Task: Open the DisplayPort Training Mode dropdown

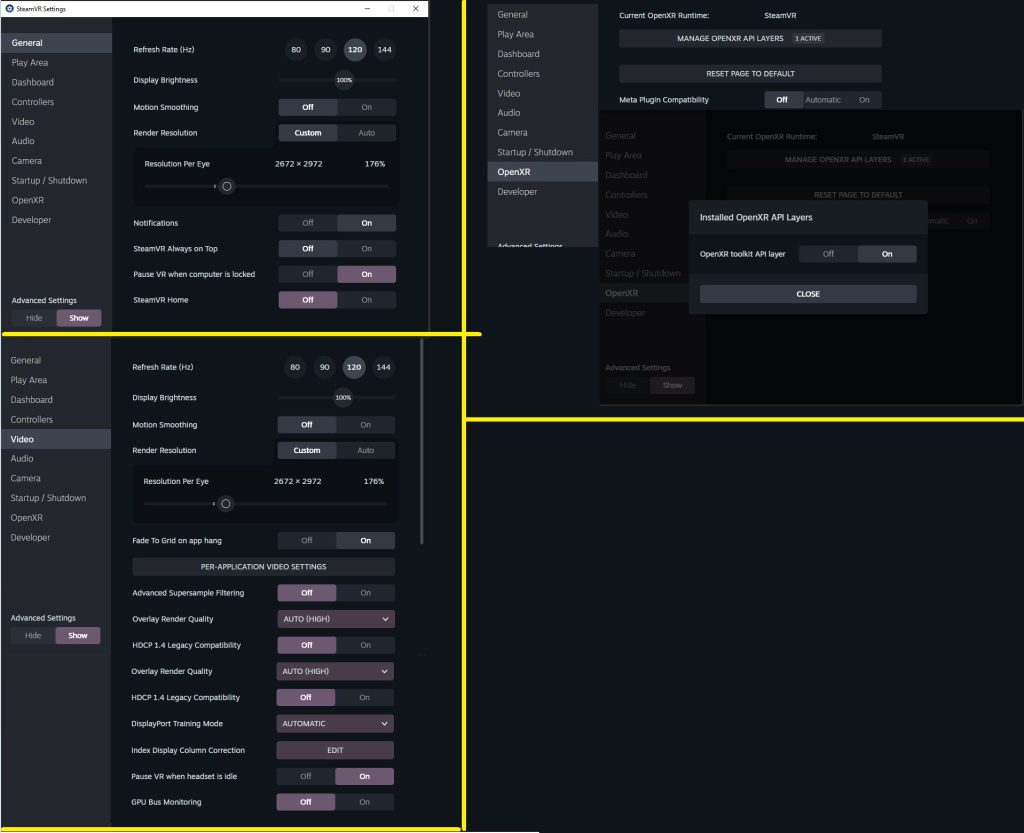Action: 335,724
